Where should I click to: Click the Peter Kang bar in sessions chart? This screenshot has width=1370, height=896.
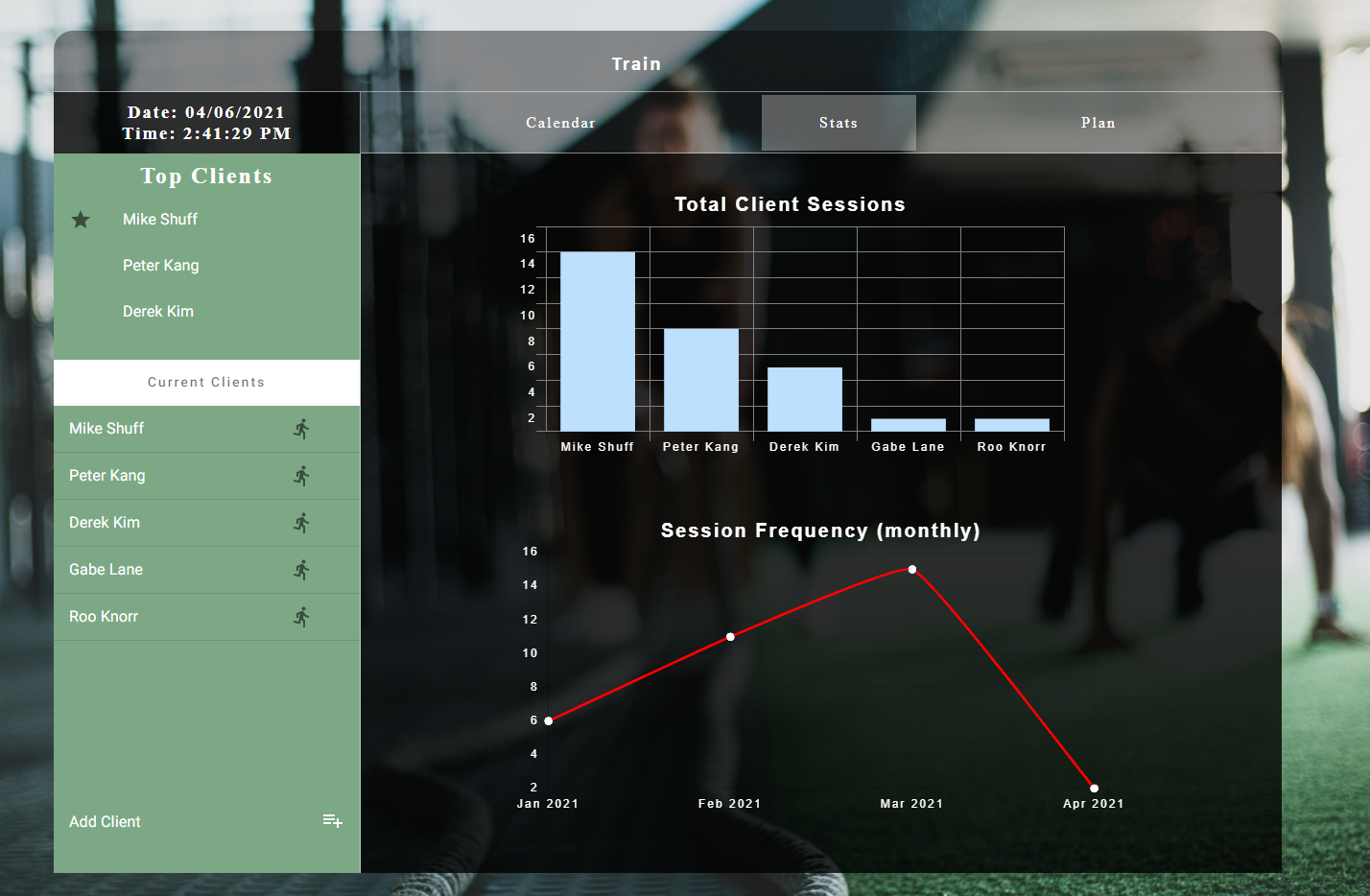[701, 380]
